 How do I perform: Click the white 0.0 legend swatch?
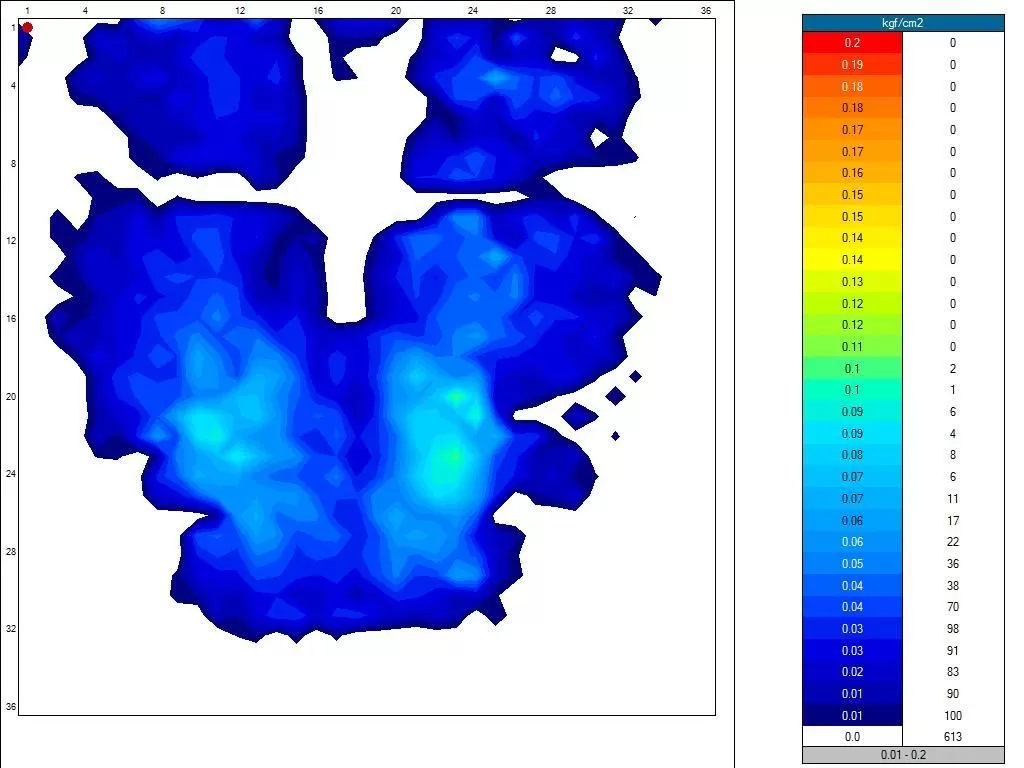coord(852,737)
